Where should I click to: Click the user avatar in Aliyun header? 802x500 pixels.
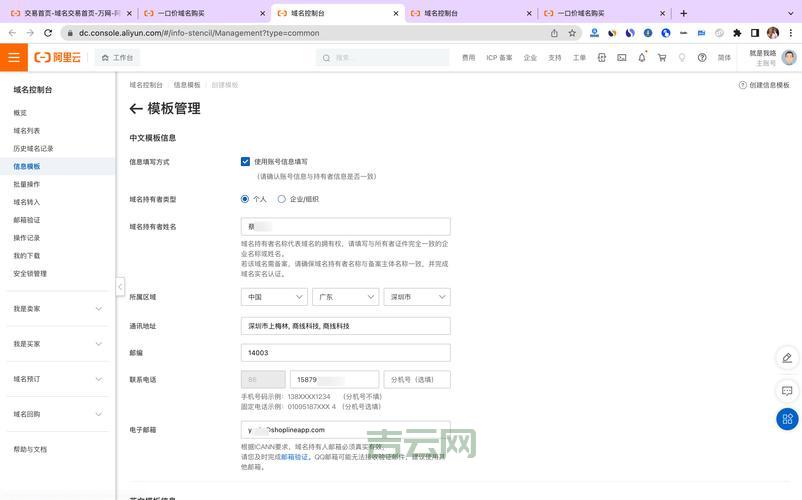(789, 57)
